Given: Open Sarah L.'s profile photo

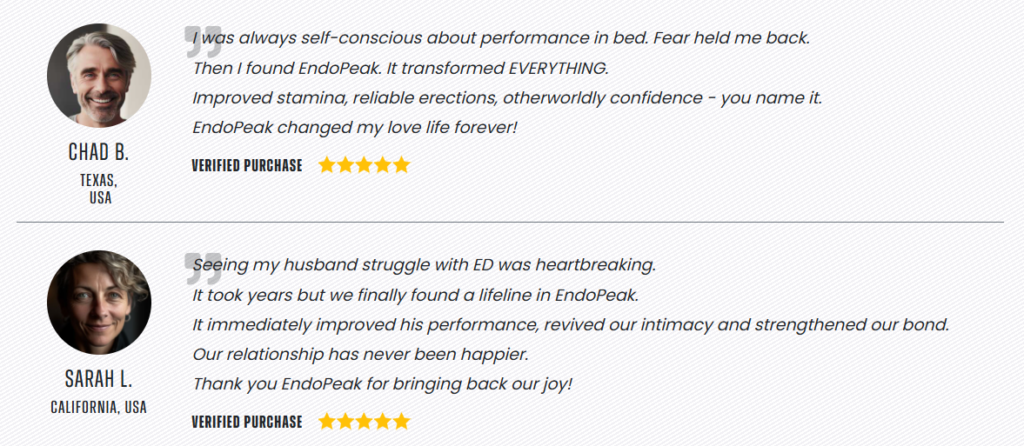Looking at the screenshot, I should click(99, 302).
